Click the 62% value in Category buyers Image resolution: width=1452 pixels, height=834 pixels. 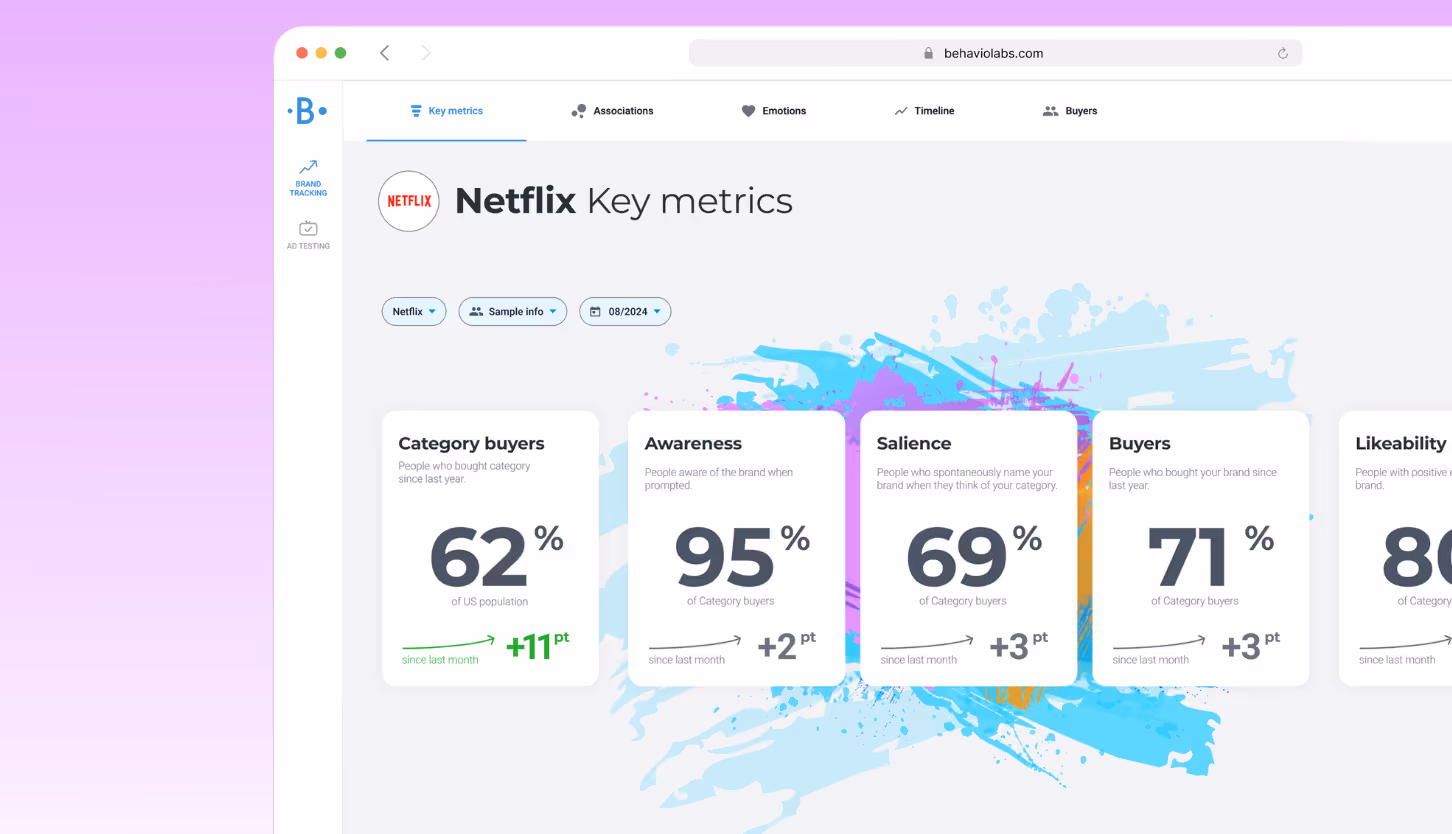coord(497,557)
